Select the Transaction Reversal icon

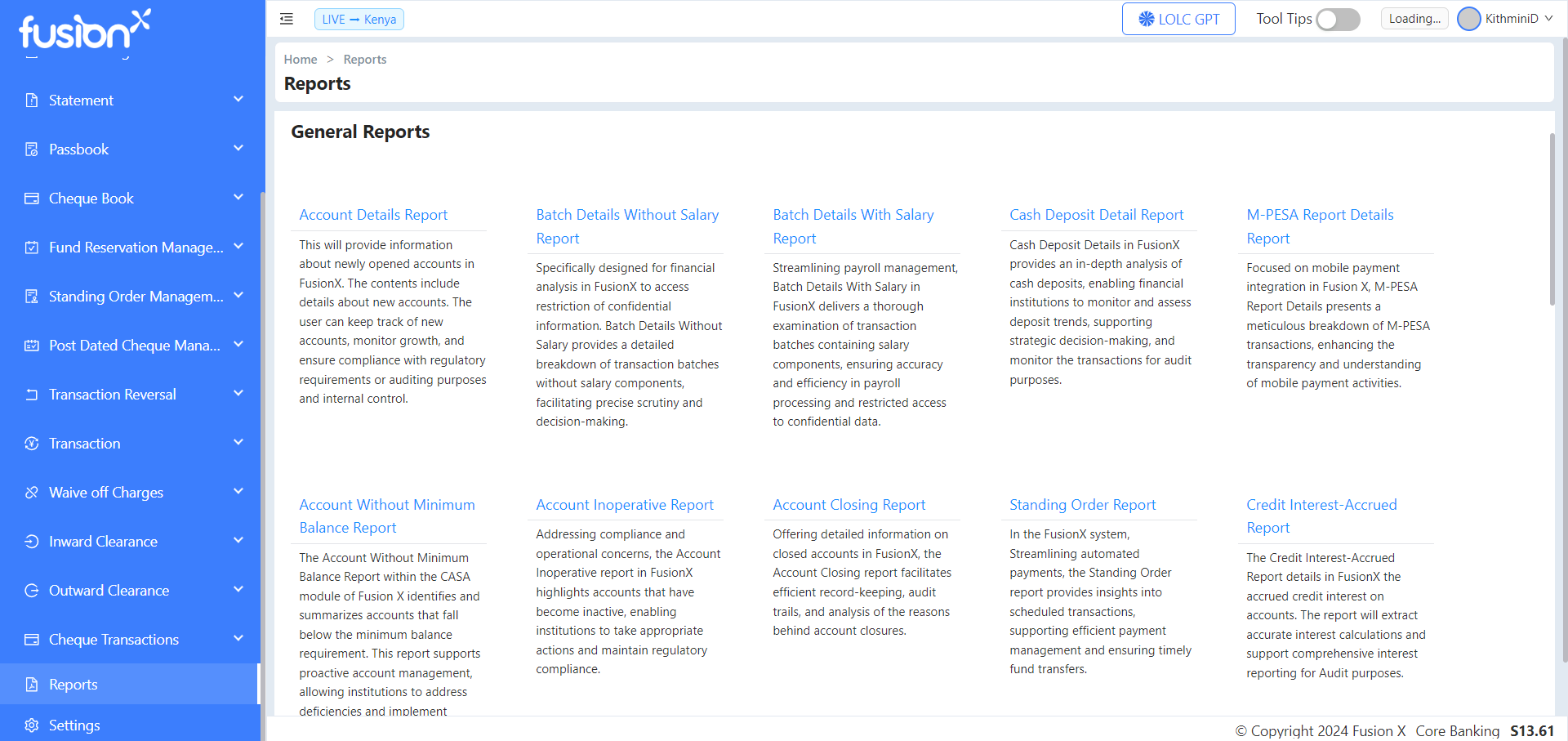point(31,394)
